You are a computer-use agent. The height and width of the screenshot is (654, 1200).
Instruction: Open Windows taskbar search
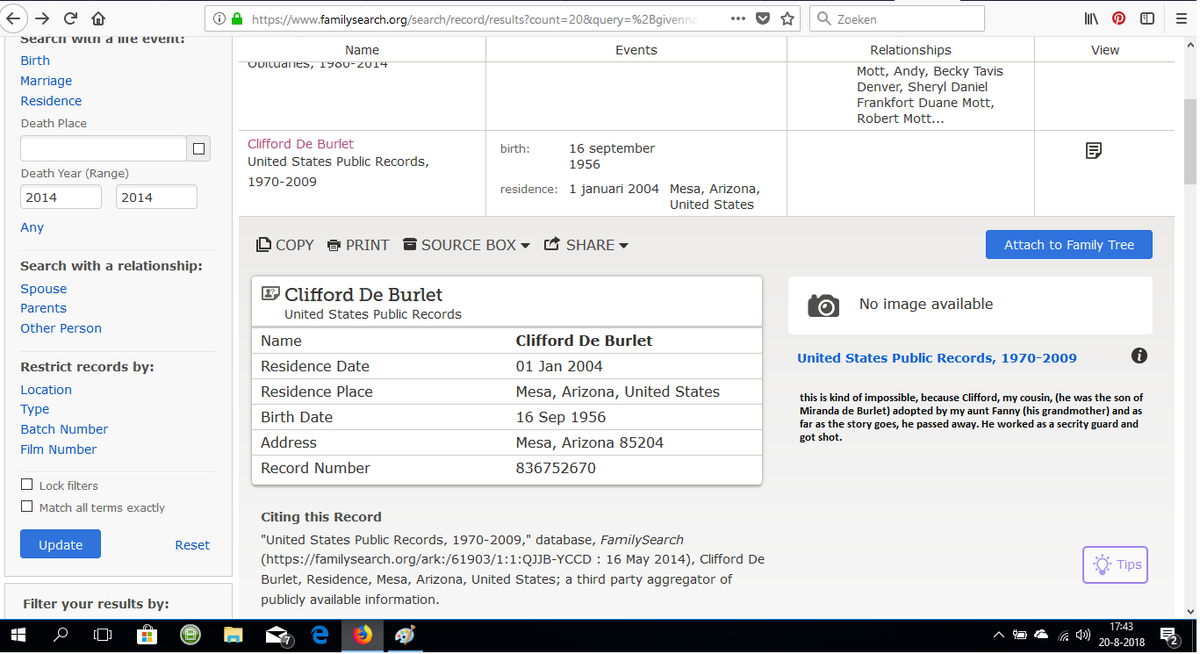coord(60,634)
